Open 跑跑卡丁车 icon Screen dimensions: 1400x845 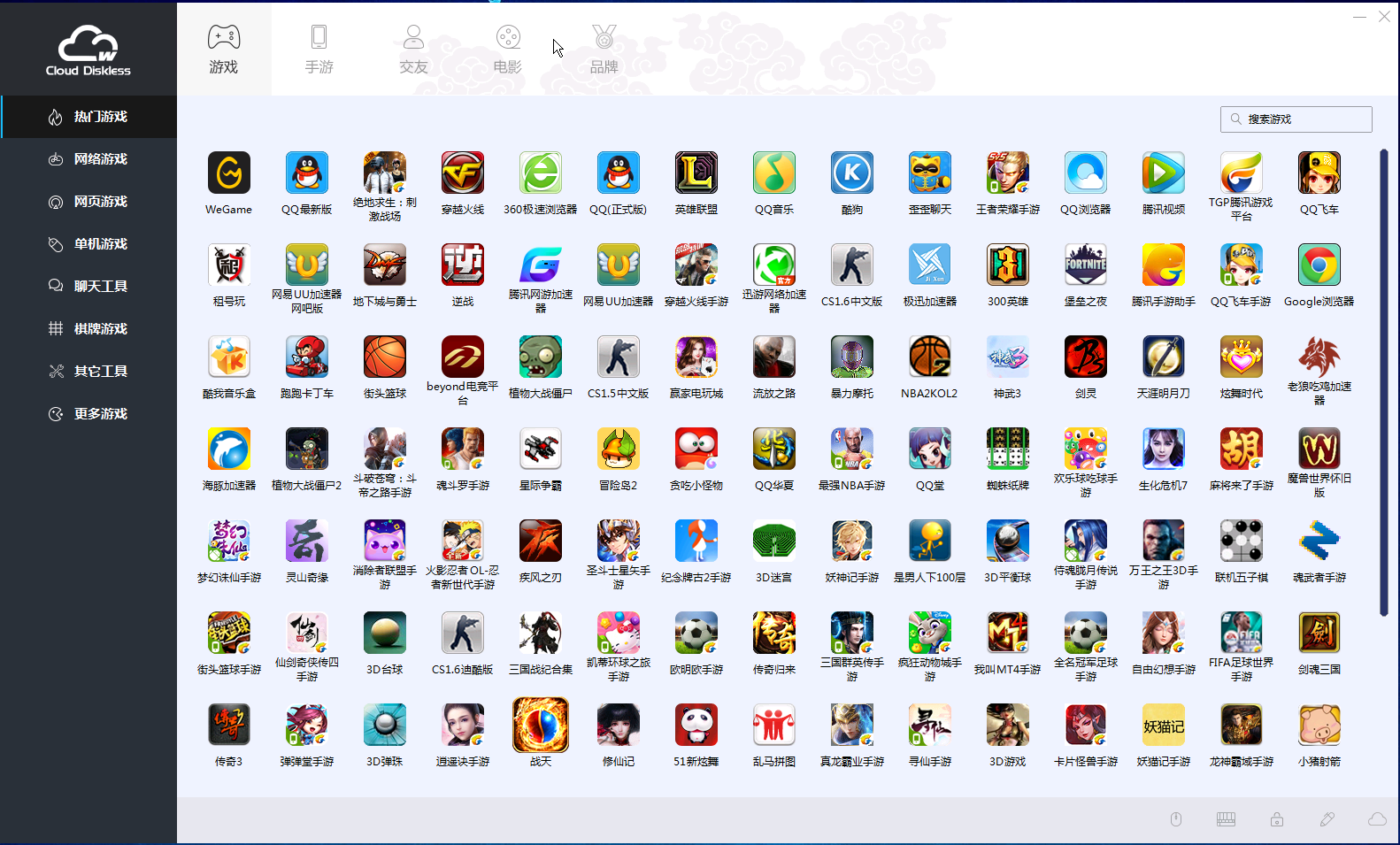click(307, 357)
